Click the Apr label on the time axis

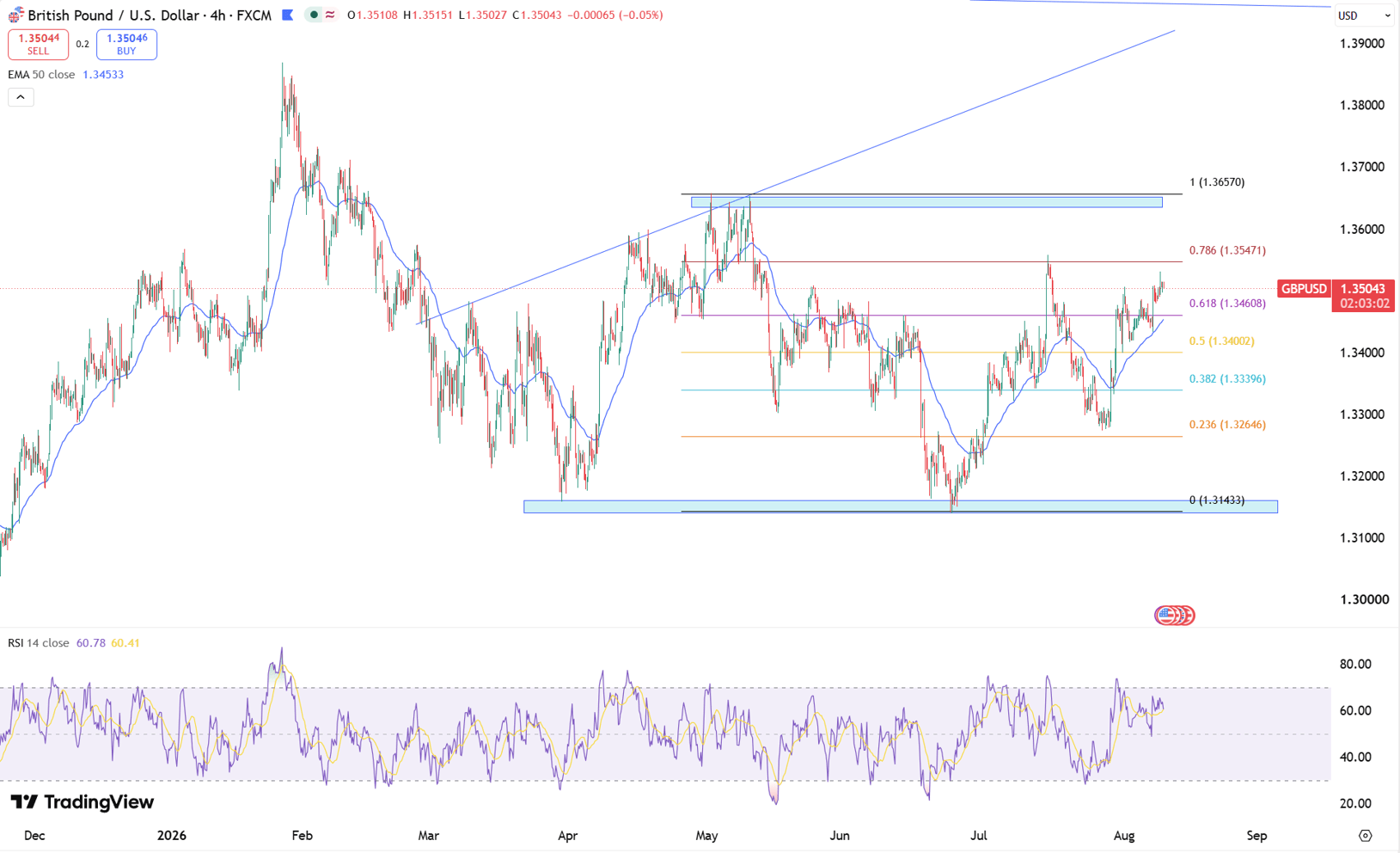click(568, 836)
